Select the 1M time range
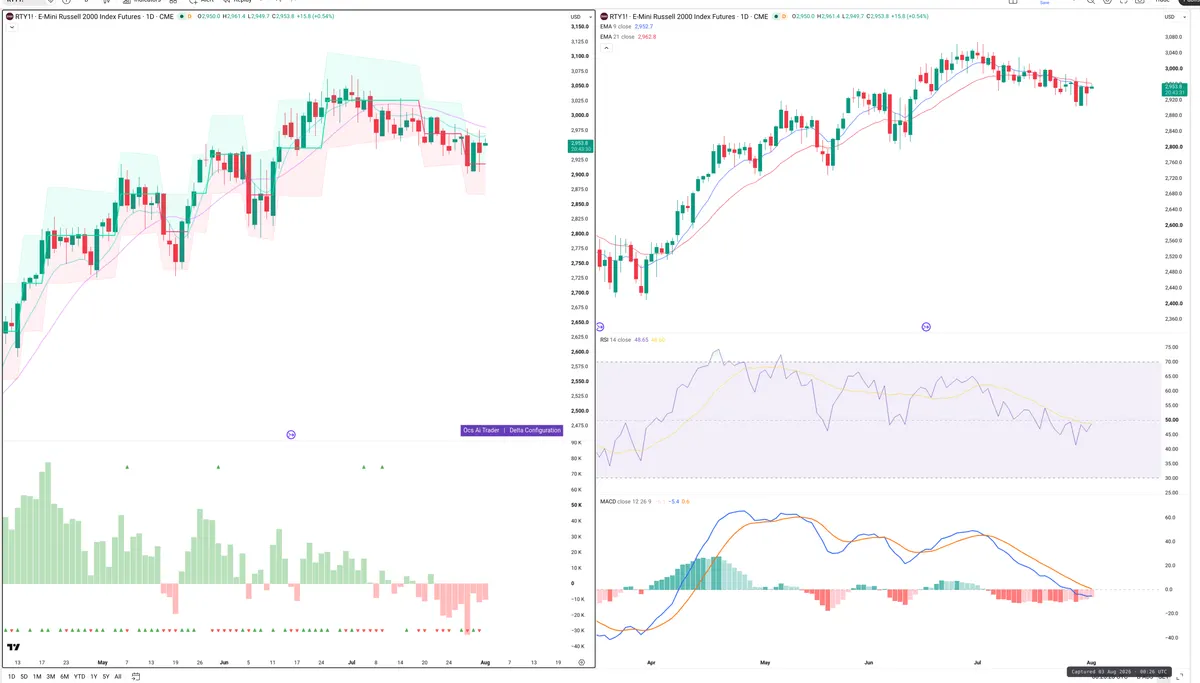Viewport: 1200px width, 683px height. point(37,676)
